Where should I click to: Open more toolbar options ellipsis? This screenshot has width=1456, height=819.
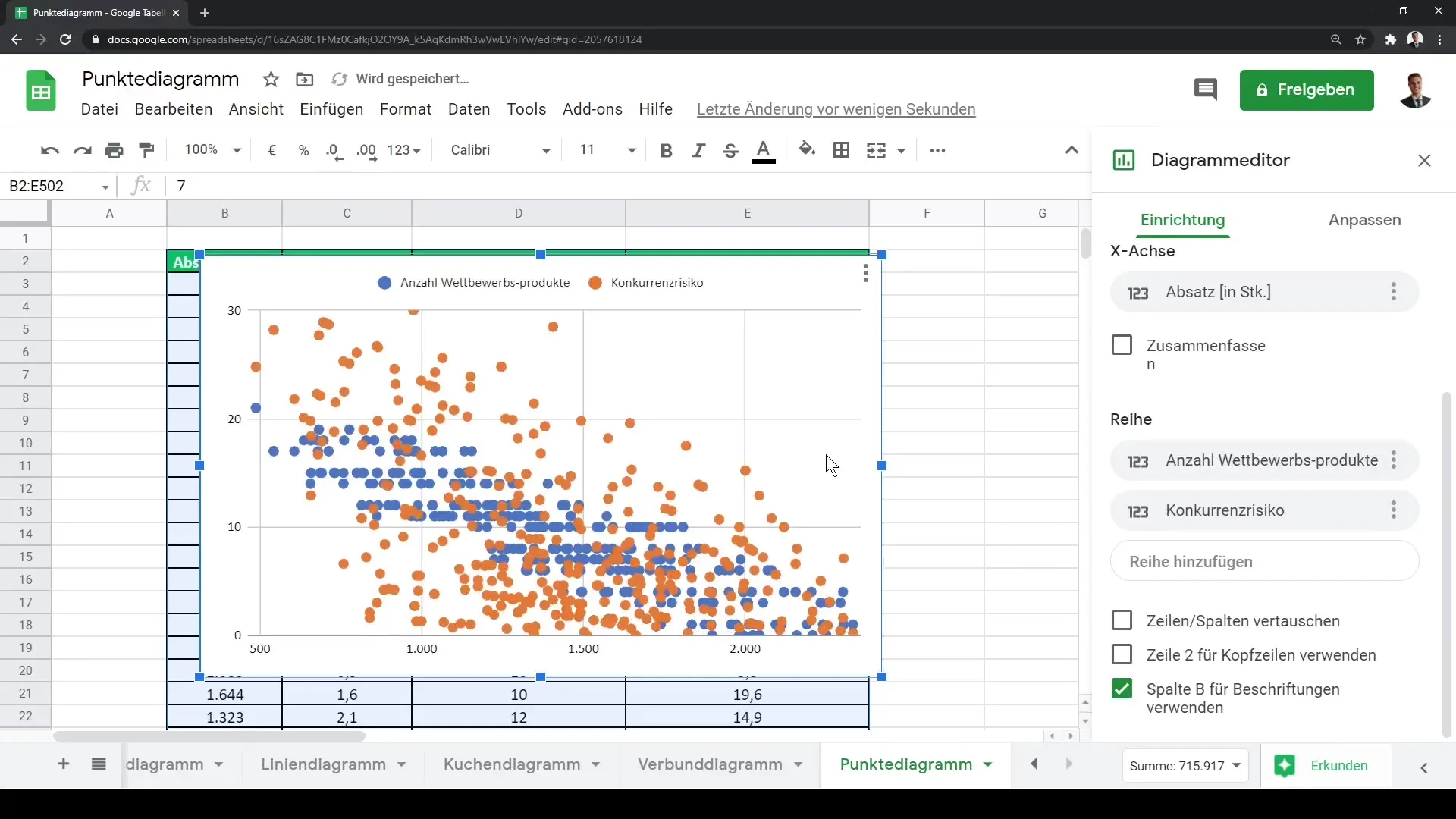pos(937,150)
